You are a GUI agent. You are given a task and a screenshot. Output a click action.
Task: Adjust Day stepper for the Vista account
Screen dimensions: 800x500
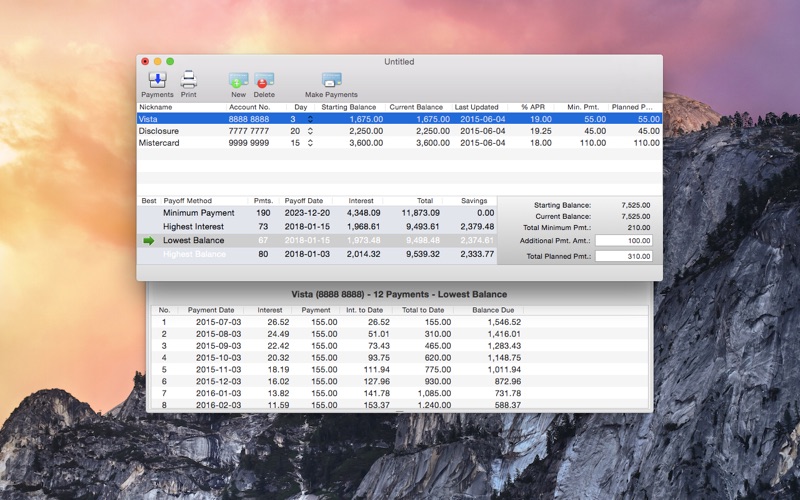pos(310,119)
